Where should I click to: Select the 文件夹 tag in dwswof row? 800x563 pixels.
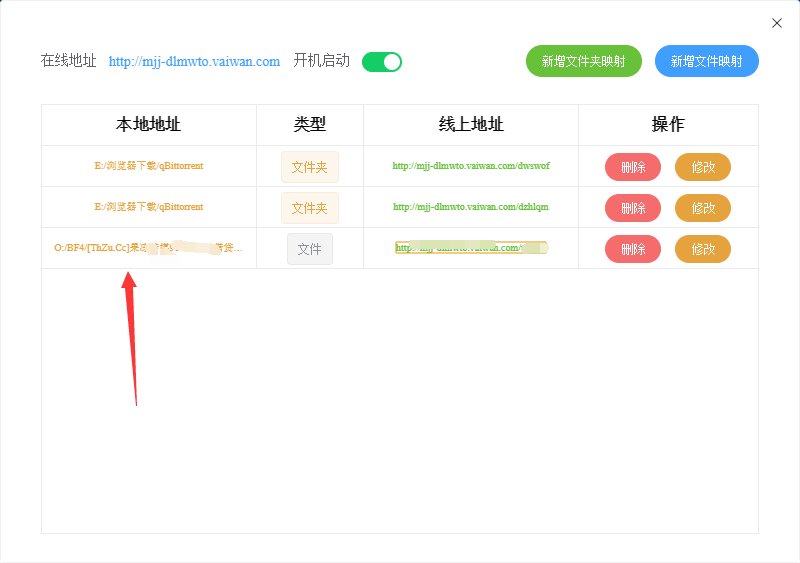click(x=310, y=167)
